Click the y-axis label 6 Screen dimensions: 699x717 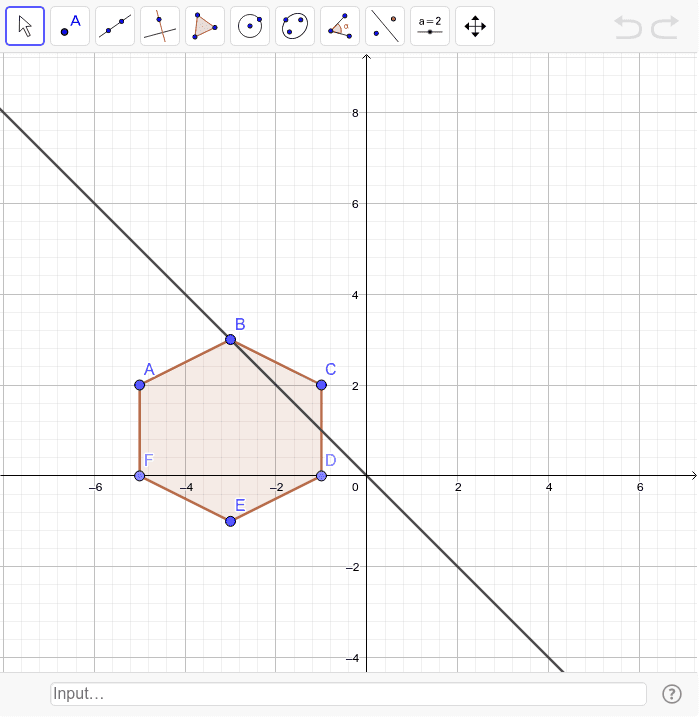(x=355, y=204)
